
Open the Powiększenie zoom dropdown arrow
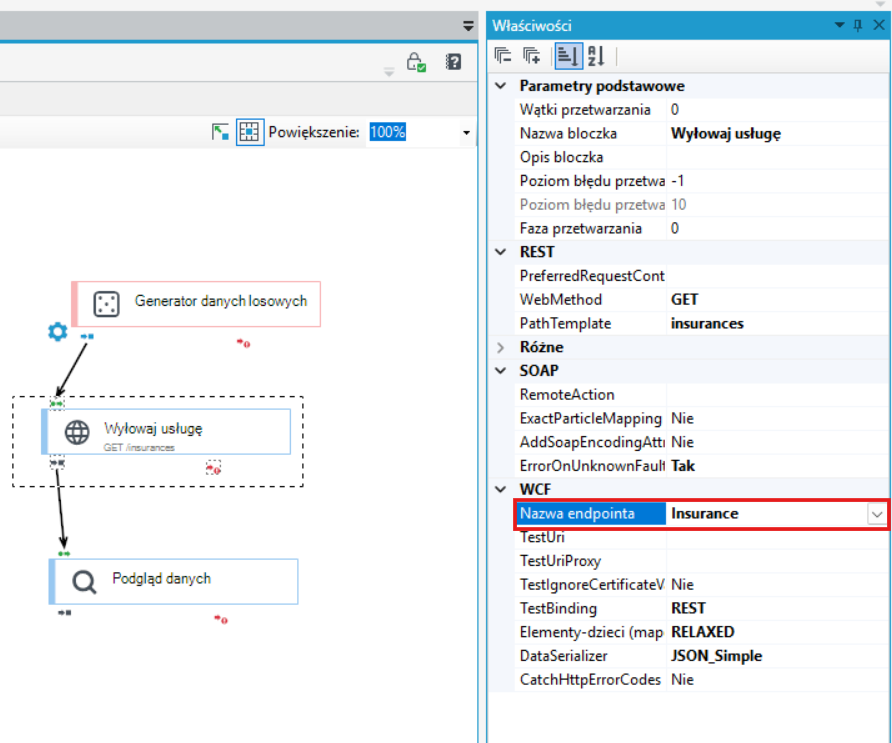click(x=466, y=133)
